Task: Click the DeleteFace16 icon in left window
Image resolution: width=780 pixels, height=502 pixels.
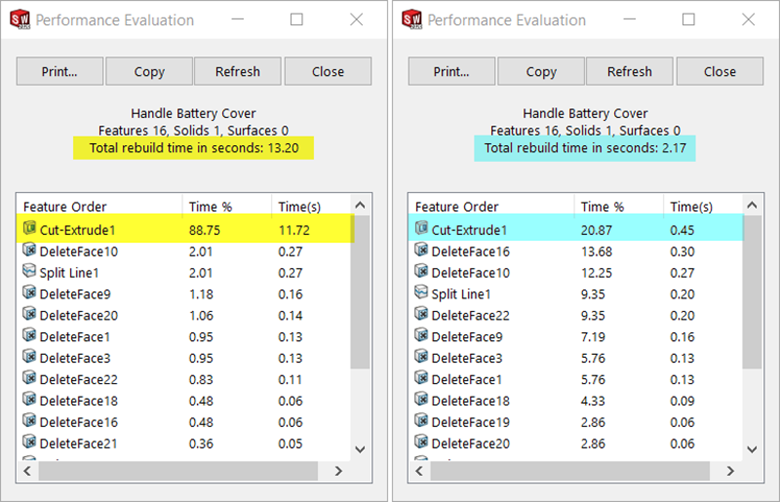Action: coord(30,420)
